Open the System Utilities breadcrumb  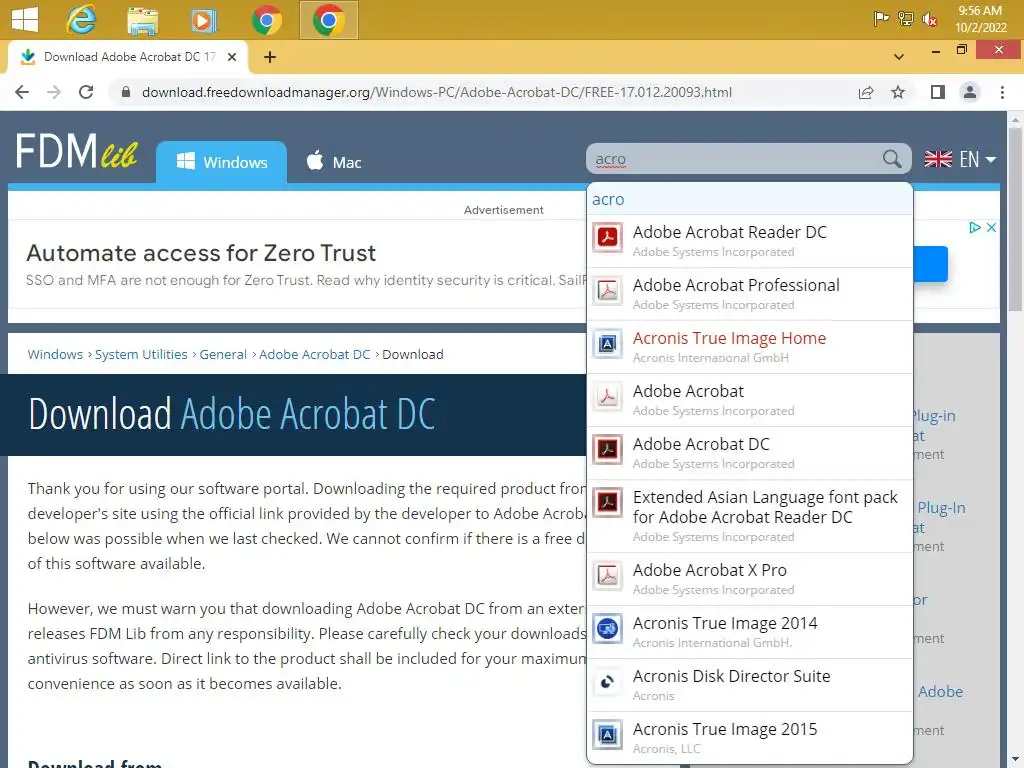pyautogui.click(x=141, y=354)
